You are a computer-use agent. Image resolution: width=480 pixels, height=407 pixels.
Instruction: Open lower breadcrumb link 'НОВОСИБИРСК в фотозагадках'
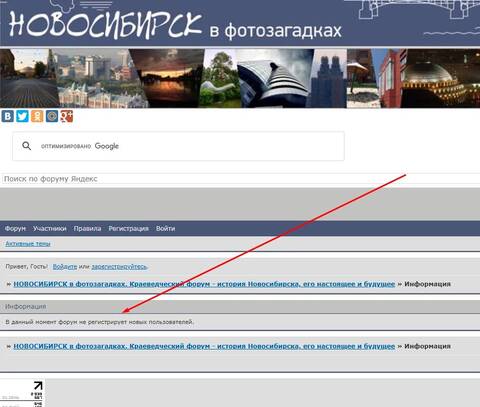click(204, 346)
